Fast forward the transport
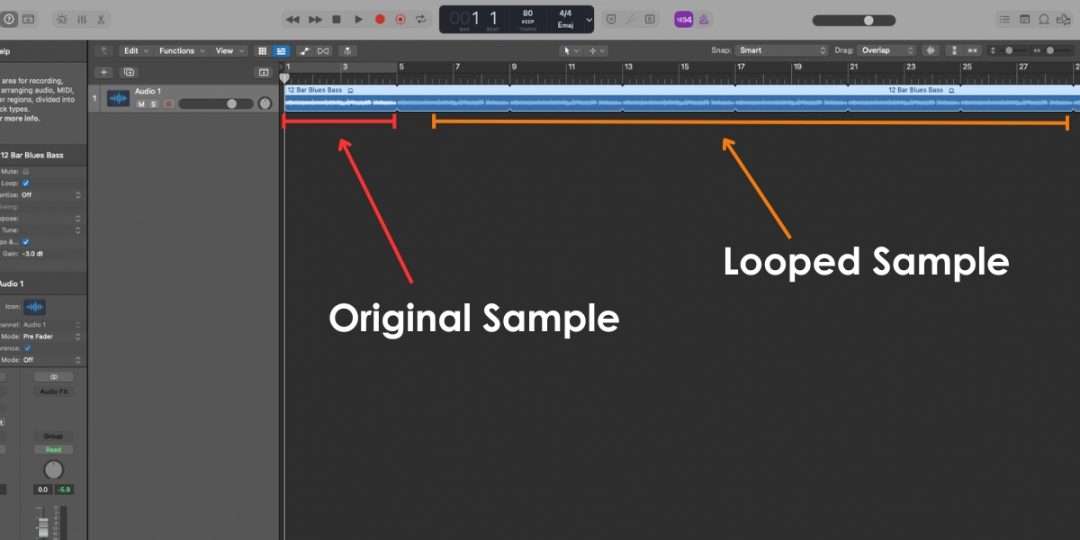The height and width of the screenshot is (540, 1080). (315, 19)
